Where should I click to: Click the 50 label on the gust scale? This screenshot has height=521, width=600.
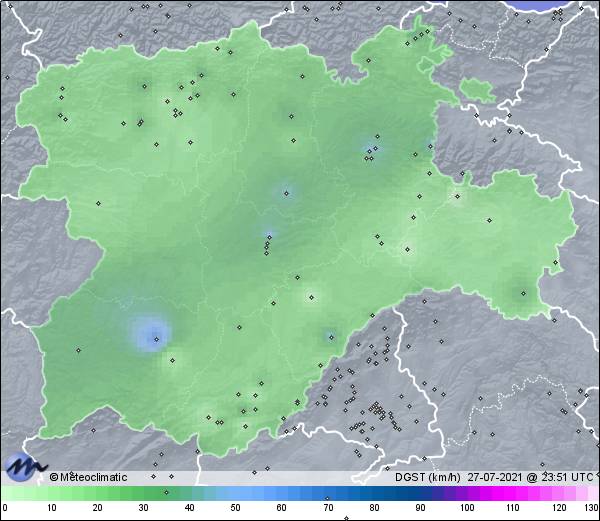coord(235,508)
